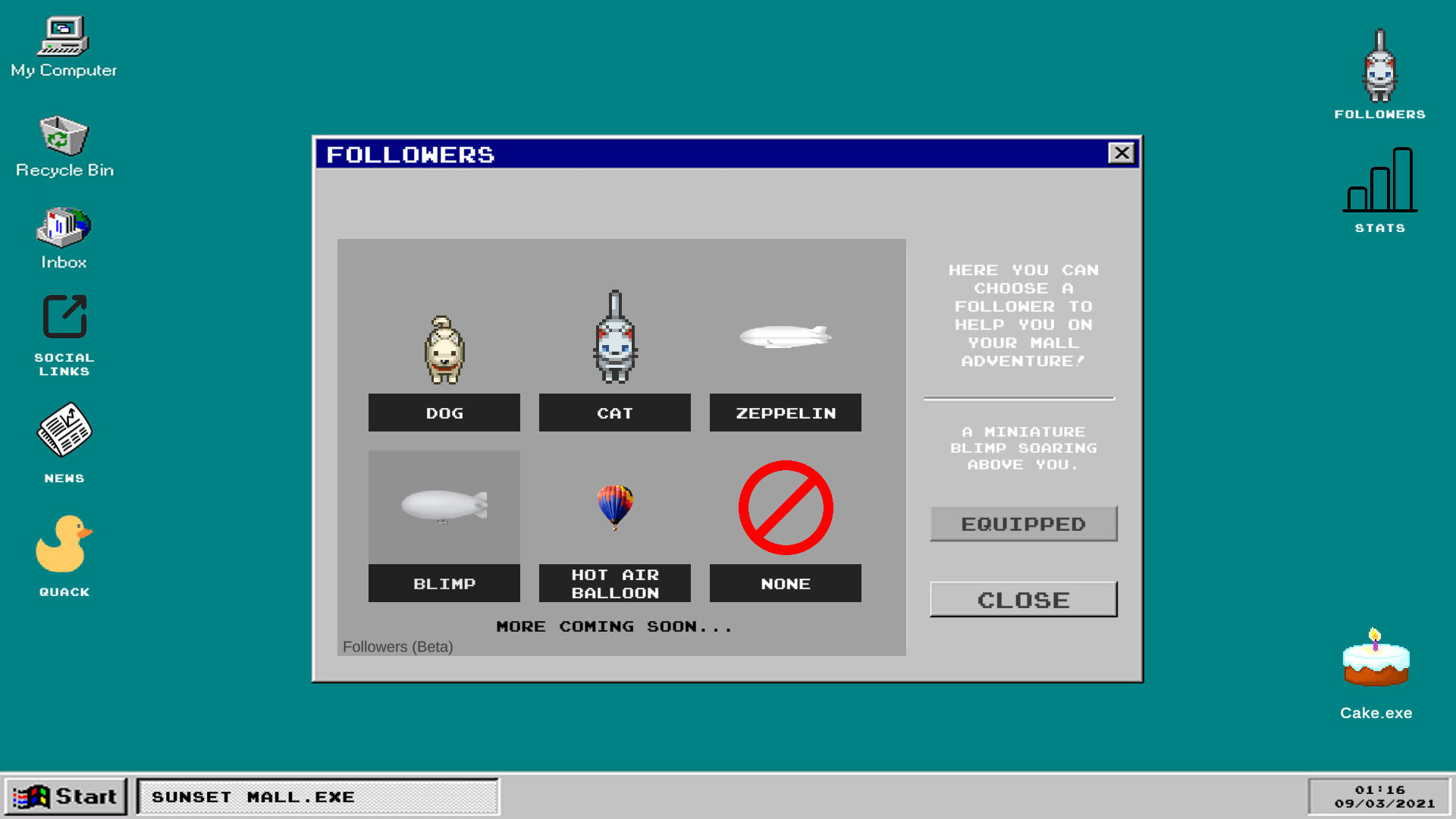
Task: Click the EQUIPPED button
Action: [1023, 523]
